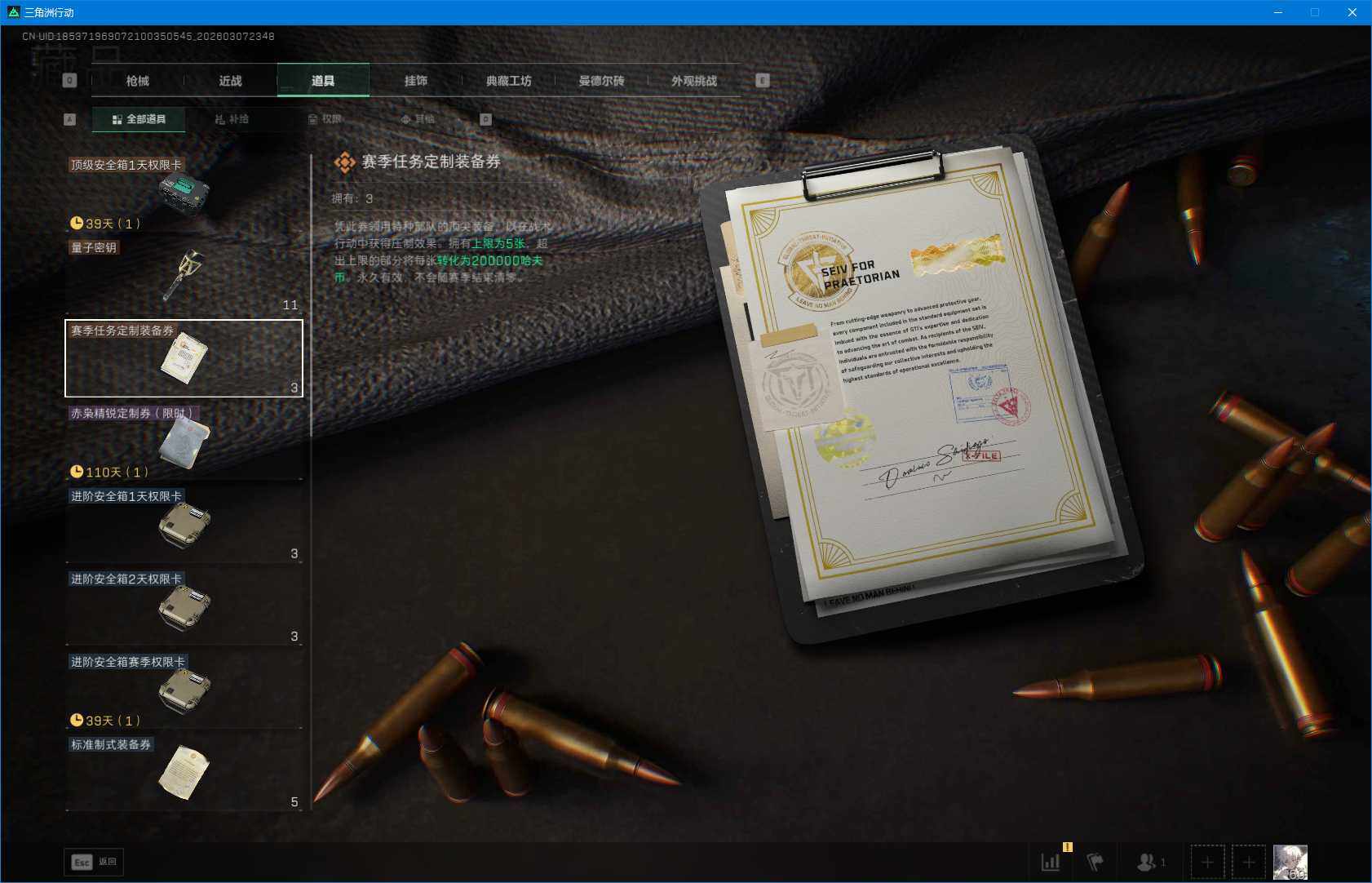The width and height of the screenshot is (1372, 883).
Task: Select the 标准制式装备券 item
Action: (184, 773)
